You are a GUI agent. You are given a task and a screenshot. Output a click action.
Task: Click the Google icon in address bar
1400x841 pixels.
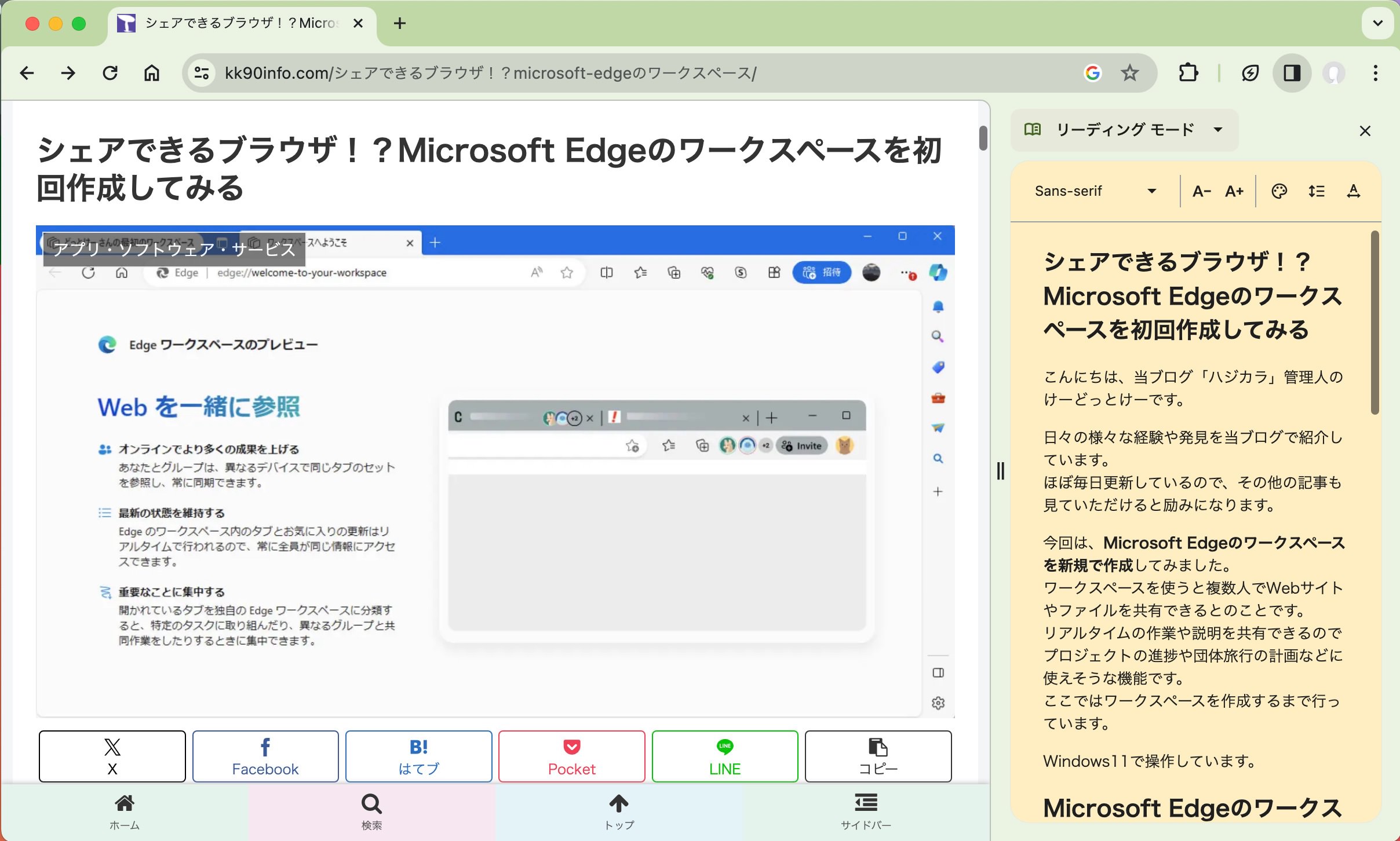1092,73
